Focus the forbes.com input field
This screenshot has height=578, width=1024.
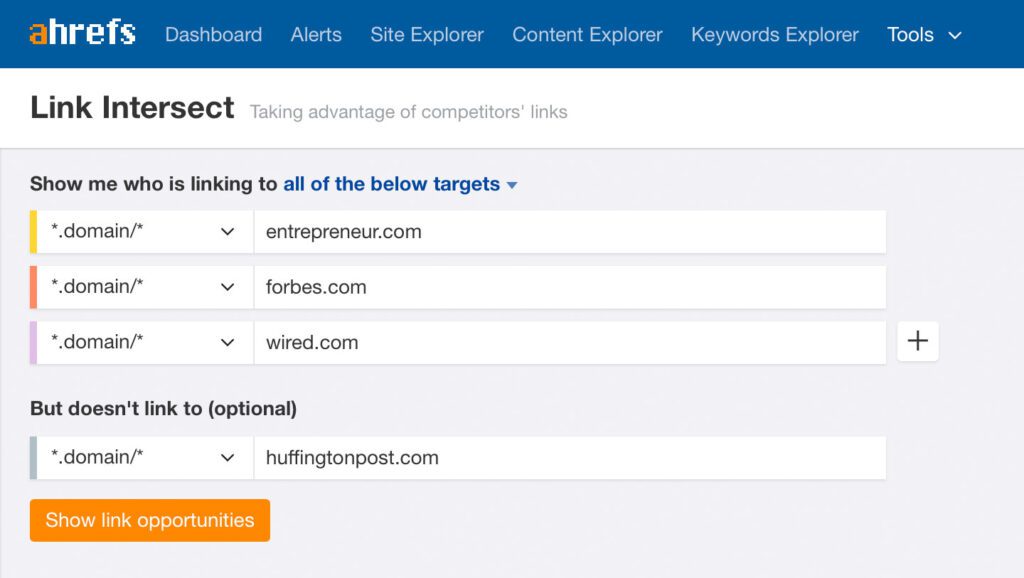pos(569,287)
